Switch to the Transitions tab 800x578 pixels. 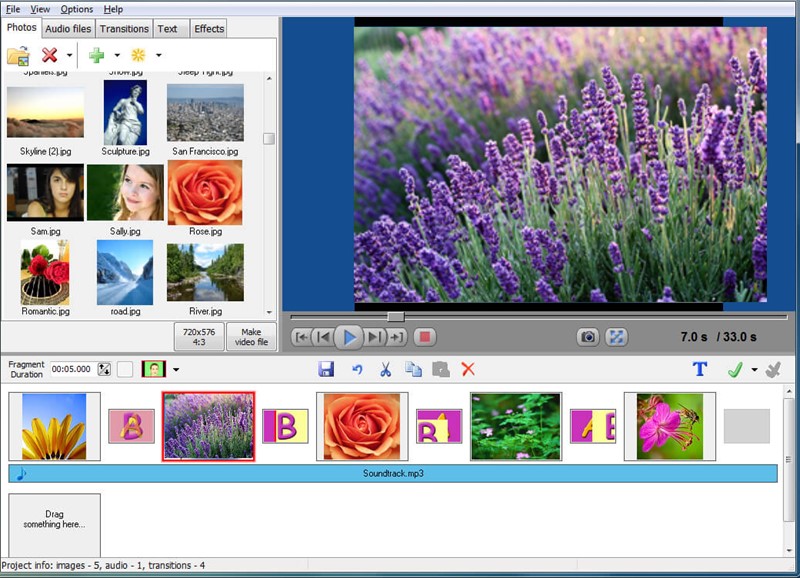(124, 29)
